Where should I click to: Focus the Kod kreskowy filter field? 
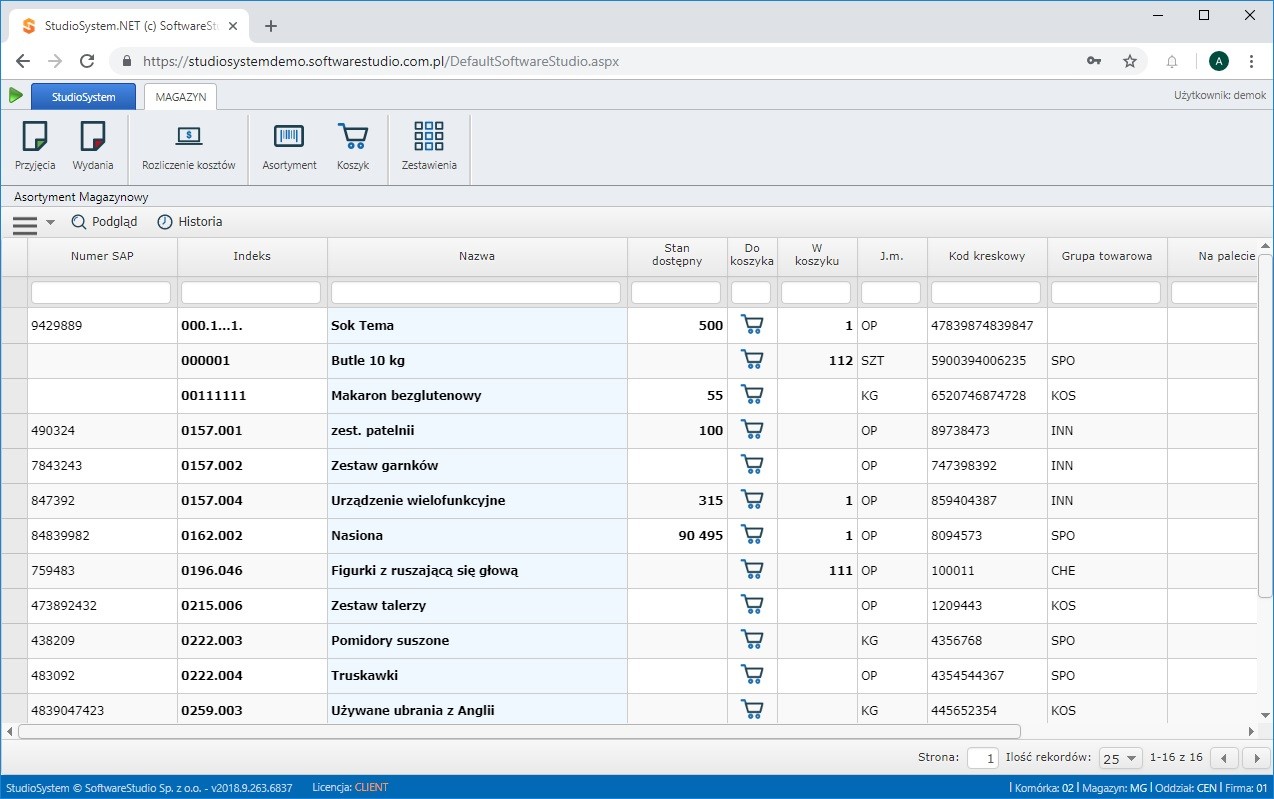986,292
